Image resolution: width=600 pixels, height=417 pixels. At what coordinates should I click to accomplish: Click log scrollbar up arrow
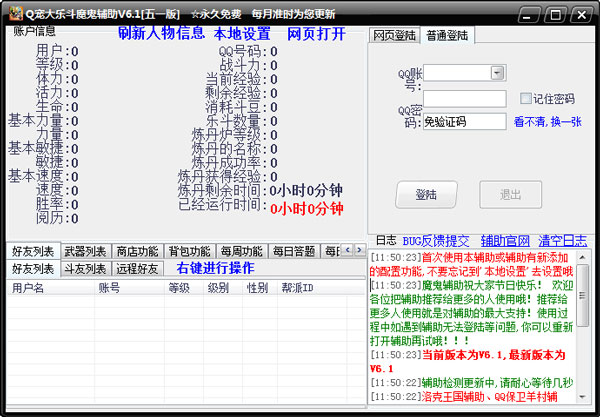[x=582, y=257]
